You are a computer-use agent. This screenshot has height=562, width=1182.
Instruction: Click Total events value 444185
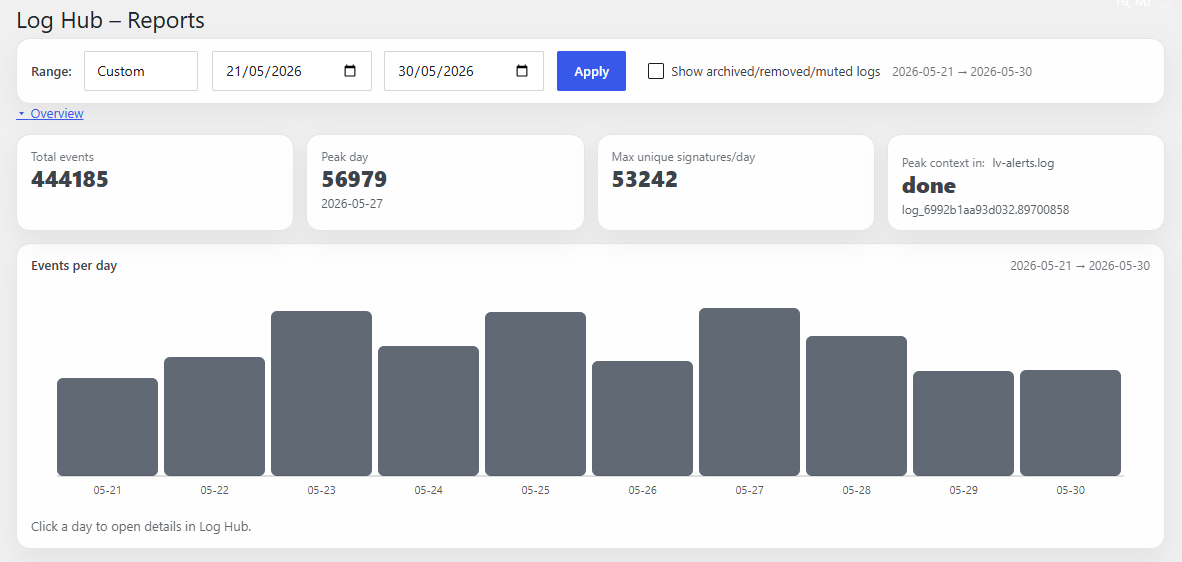point(69,179)
